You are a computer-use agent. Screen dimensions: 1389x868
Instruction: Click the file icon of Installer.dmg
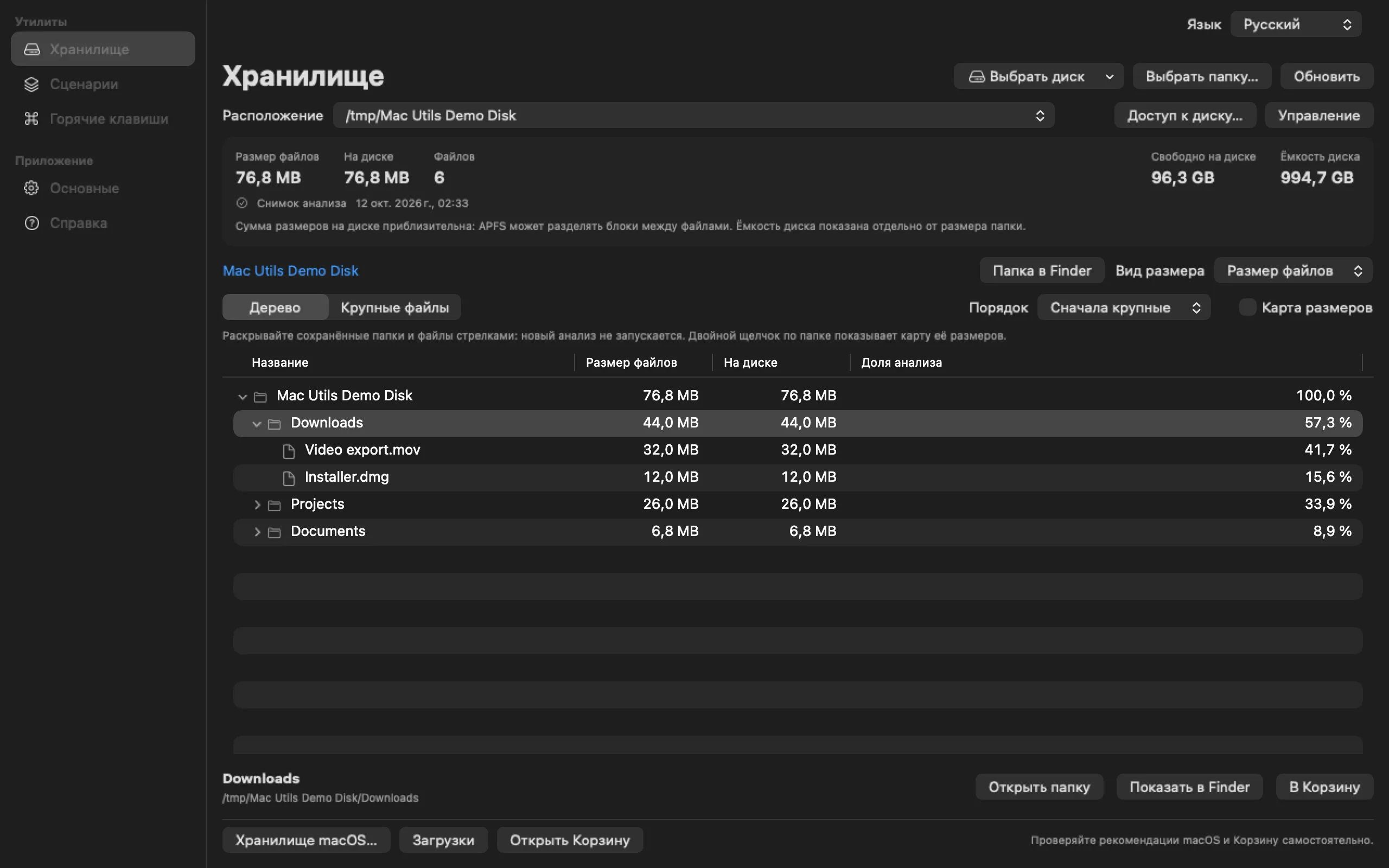(289, 478)
